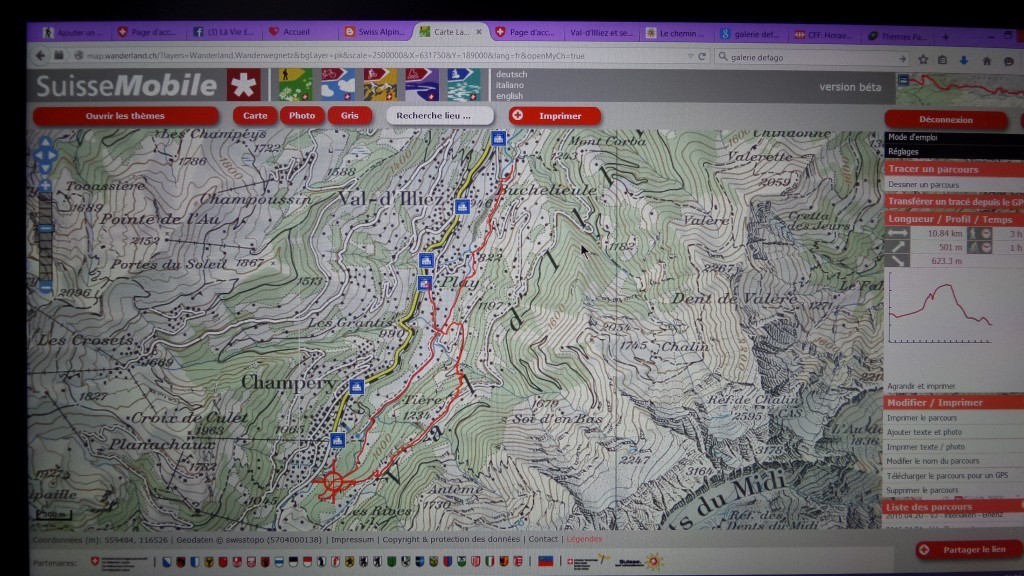The width and height of the screenshot is (1024, 576).
Task: Open the downloads arrow icon
Action: [x=964, y=60]
